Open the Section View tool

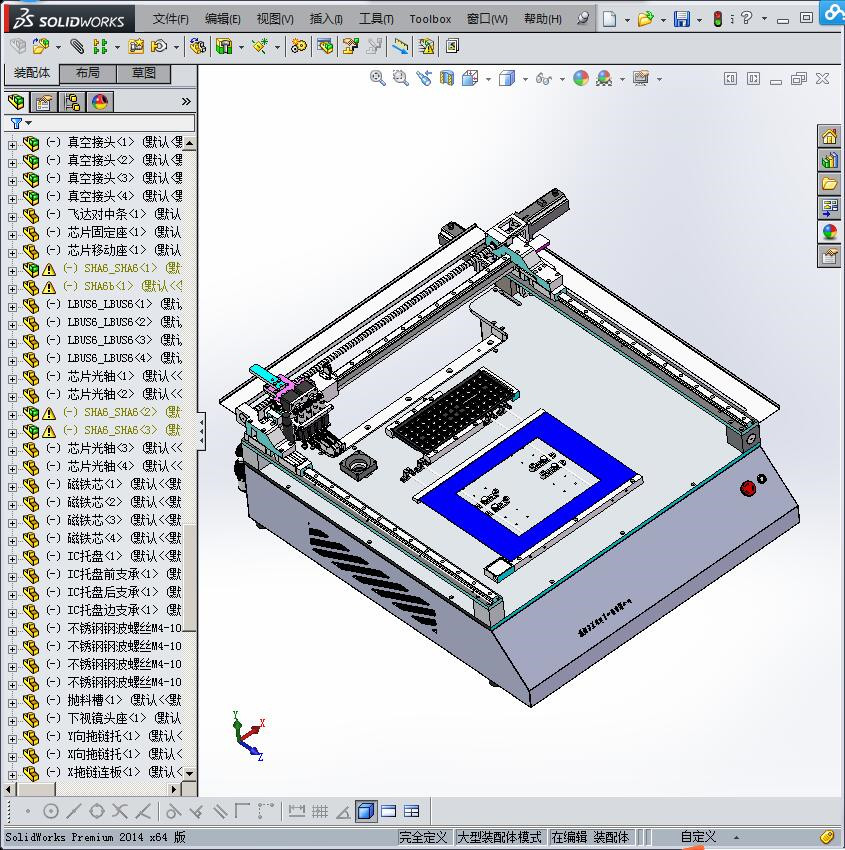tap(447, 79)
